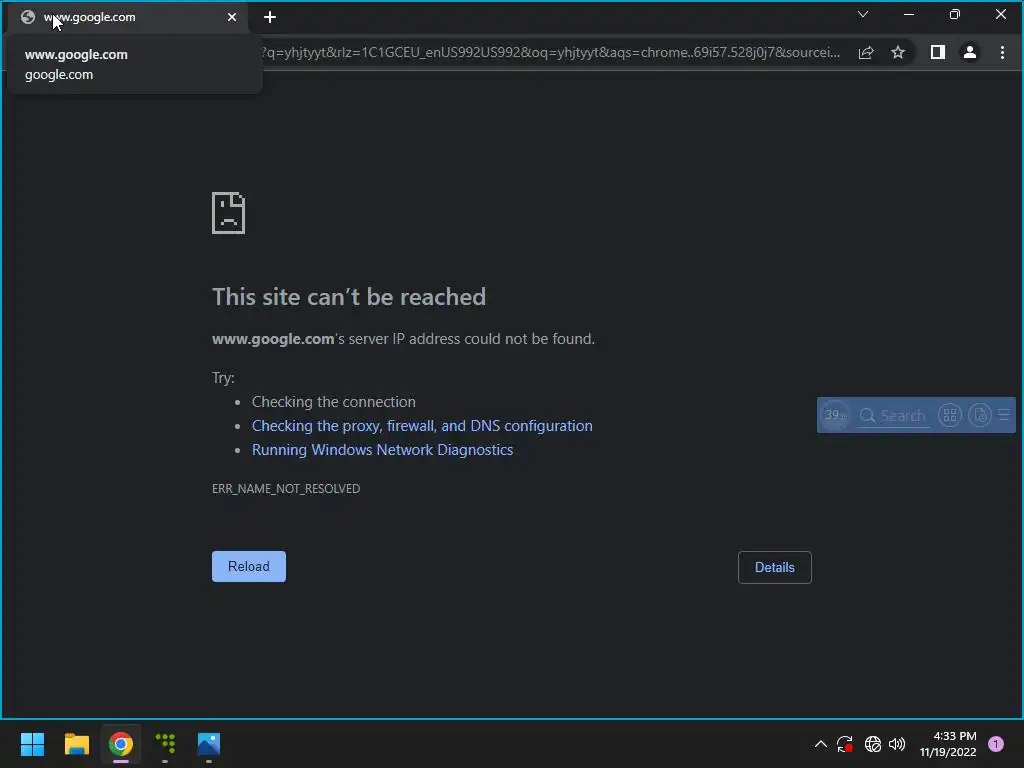
Task: Open the volume speaker tray icon
Action: pyautogui.click(x=897, y=744)
